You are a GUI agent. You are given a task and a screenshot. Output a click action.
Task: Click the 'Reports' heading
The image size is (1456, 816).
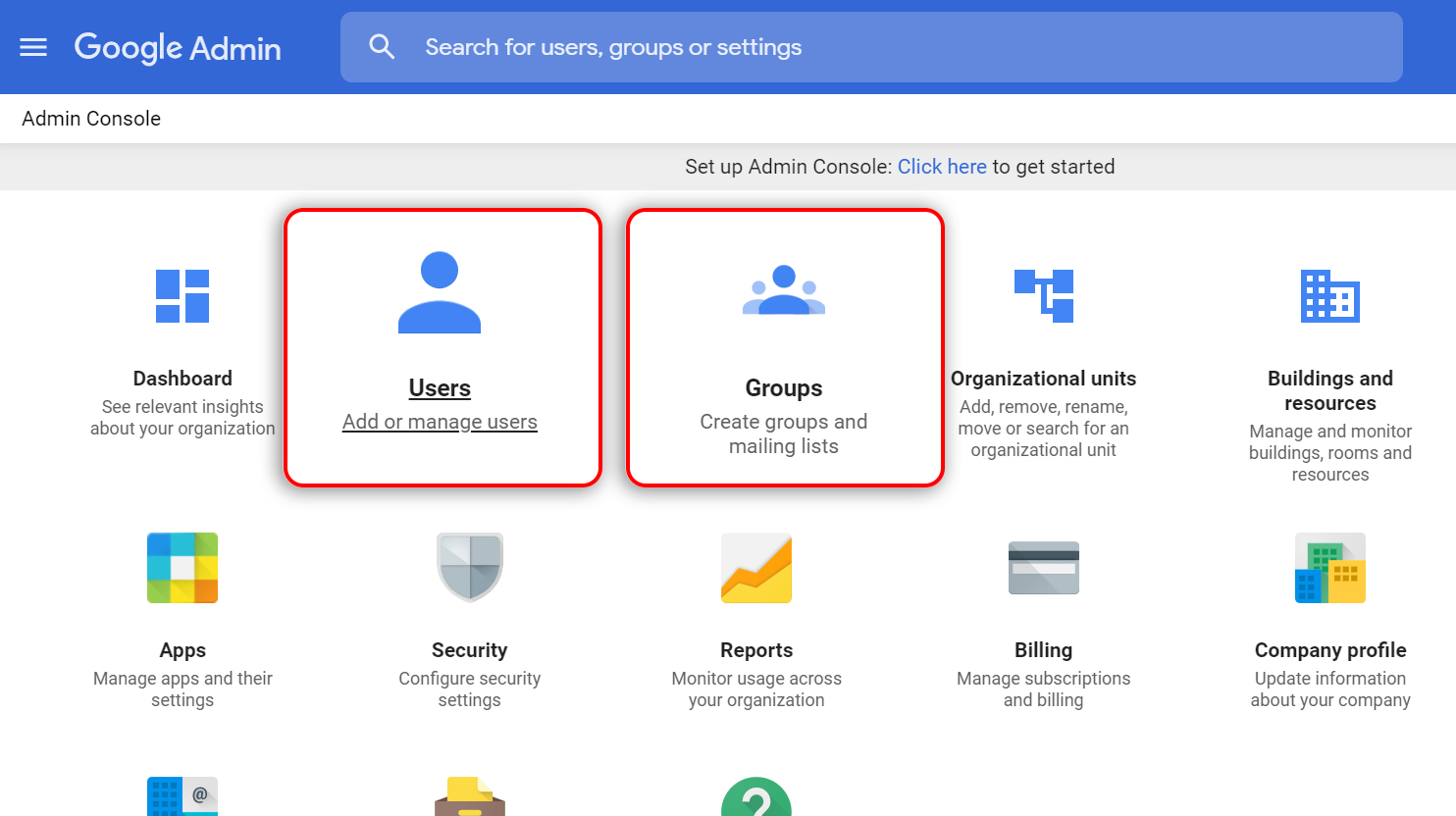756,650
